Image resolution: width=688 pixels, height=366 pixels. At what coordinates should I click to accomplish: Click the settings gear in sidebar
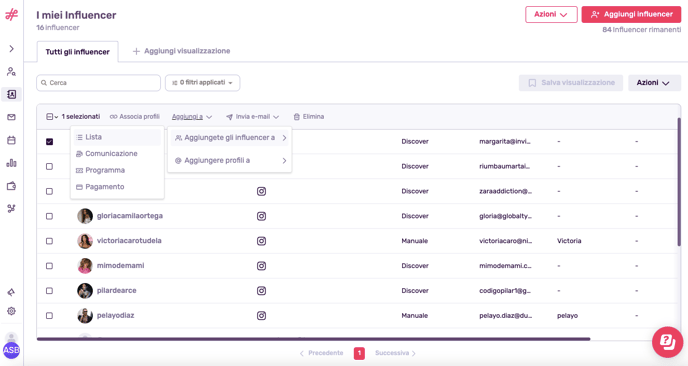(x=11, y=311)
